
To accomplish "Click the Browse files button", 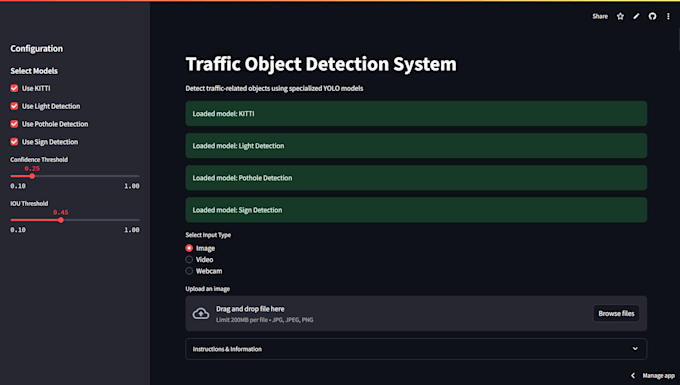I will click(616, 313).
